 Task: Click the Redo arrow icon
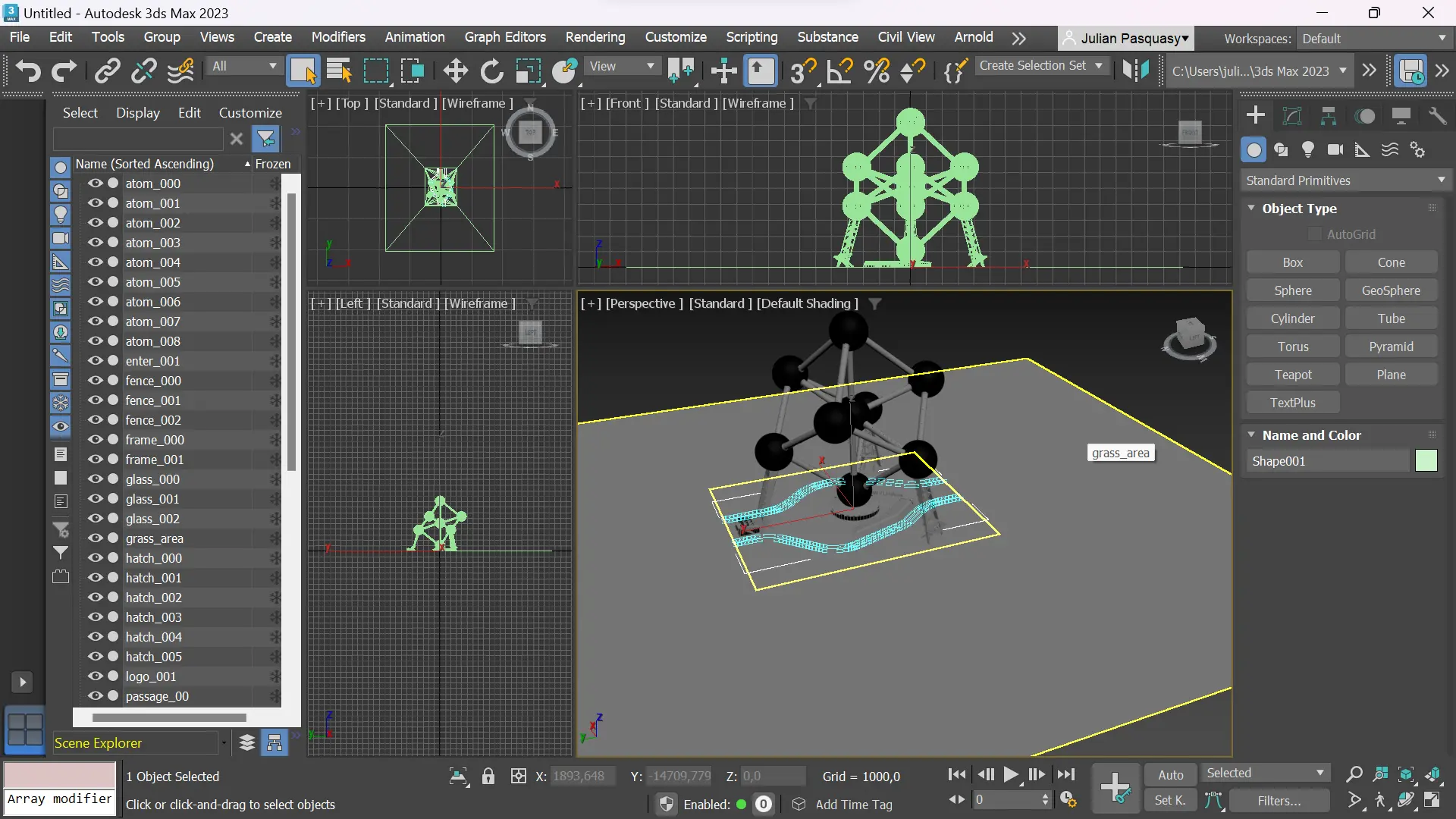point(64,71)
